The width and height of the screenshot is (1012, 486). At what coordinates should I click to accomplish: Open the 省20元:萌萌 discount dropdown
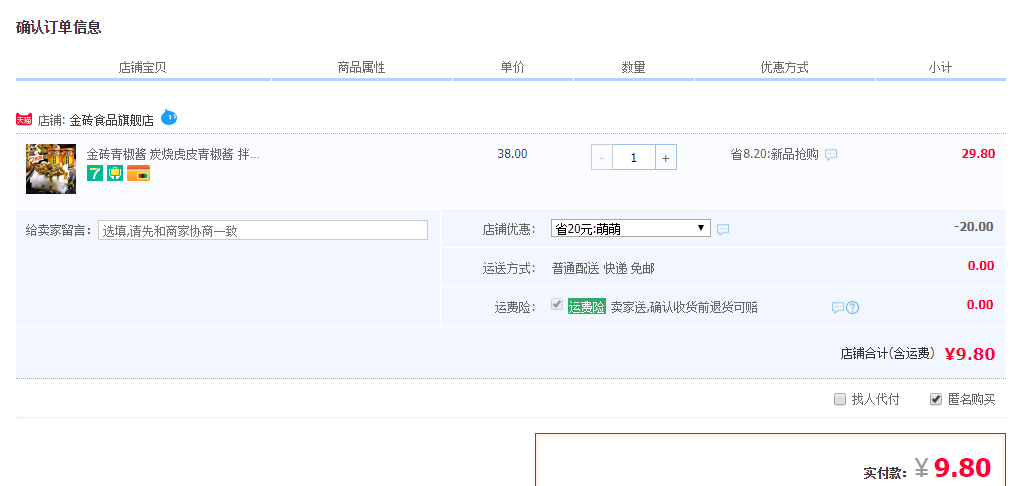pyautogui.click(x=631, y=228)
